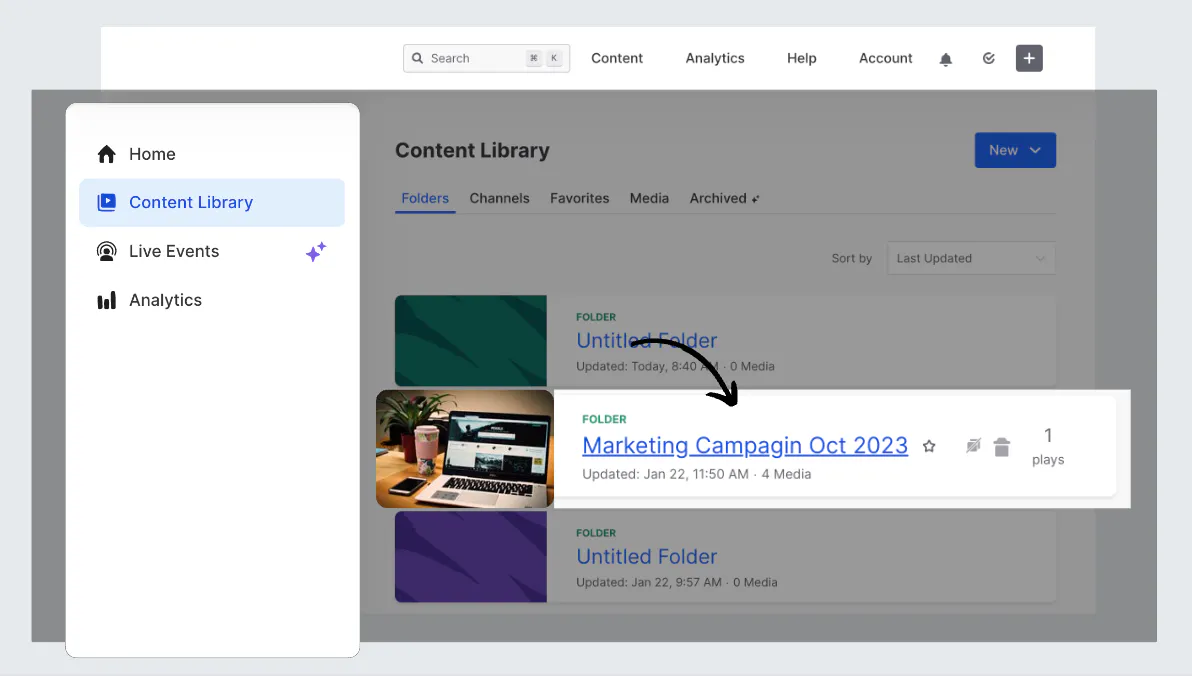This screenshot has width=1192, height=676.
Task: Click the sparkle icon beside Live Events
Action: coord(315,252)
